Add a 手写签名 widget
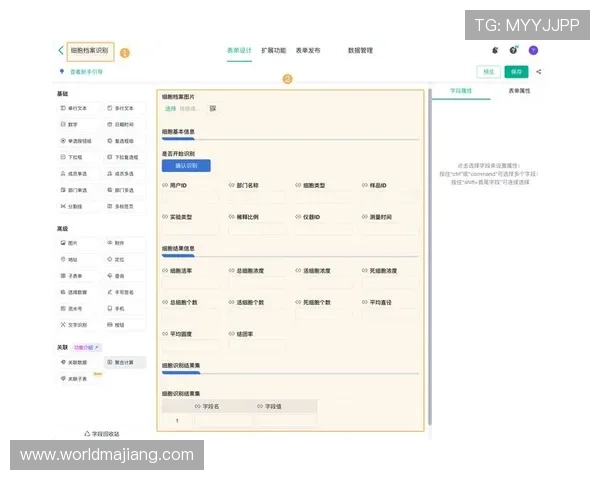Viewport: 600px width, 480px height. coord(125,292)
